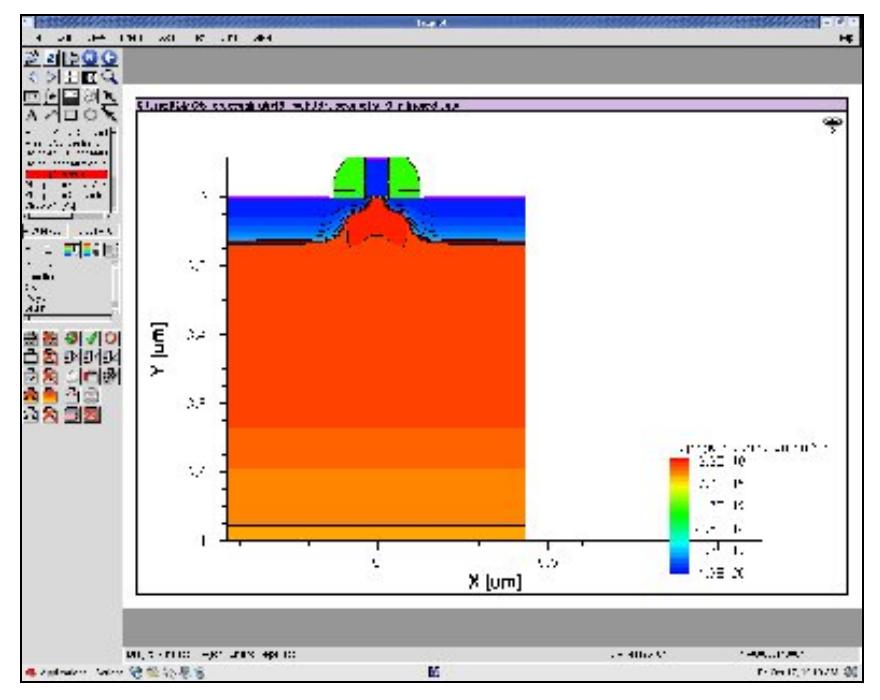
Task: Click the green round icon left of the checkmark
Action: [x=71, y=338]
